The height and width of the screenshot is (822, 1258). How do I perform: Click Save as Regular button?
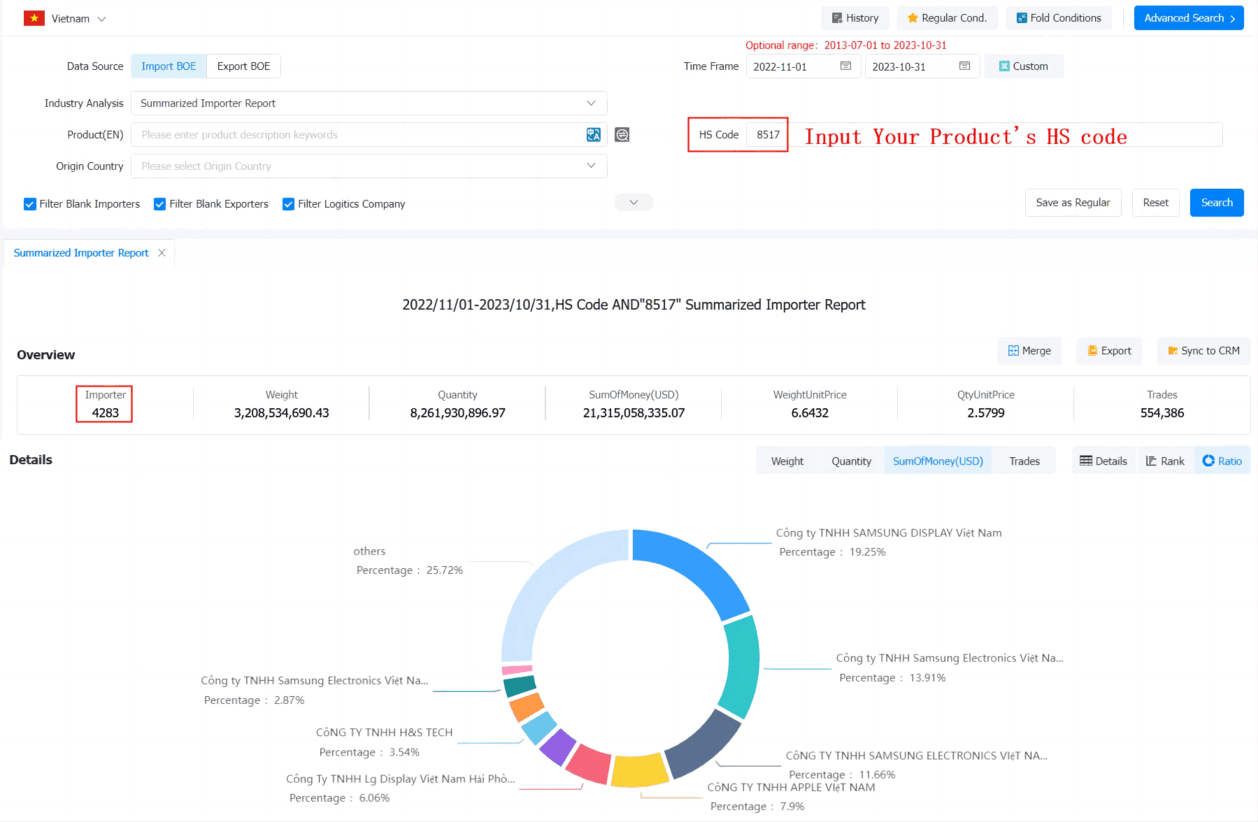click(x=1073, y=202)
